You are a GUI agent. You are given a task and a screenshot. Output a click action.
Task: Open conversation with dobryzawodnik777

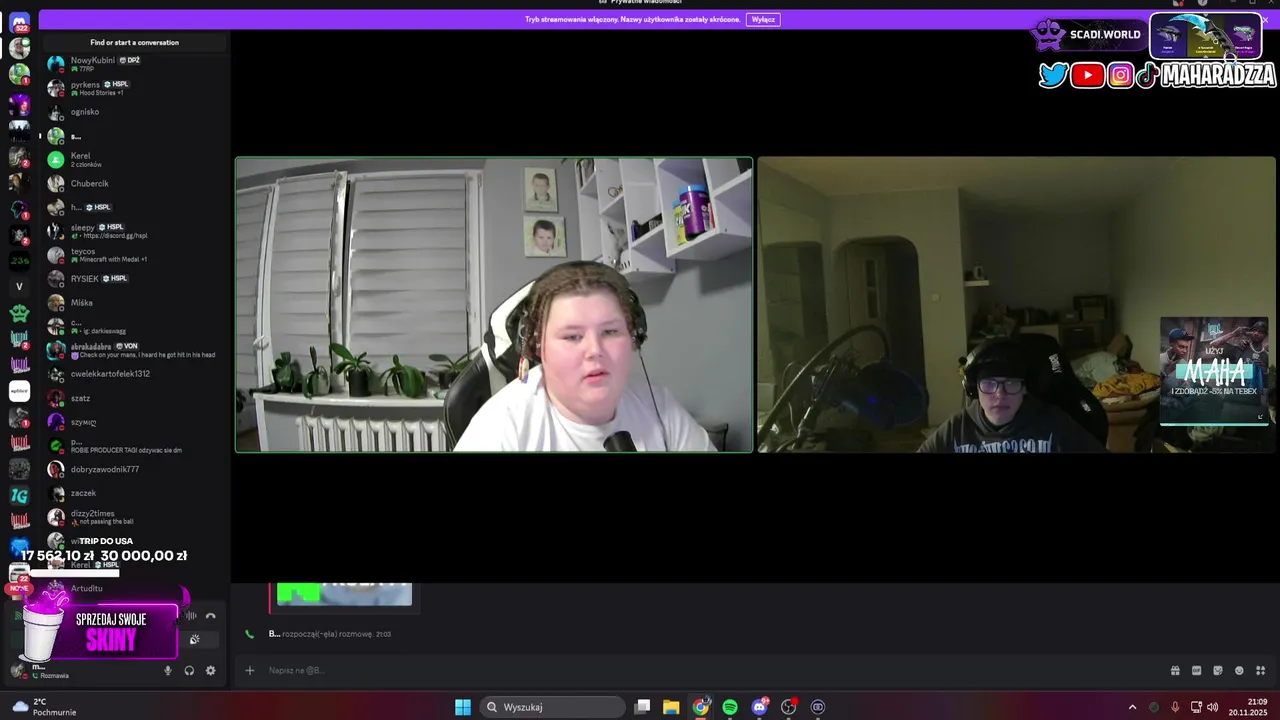(x=134, y=469)
